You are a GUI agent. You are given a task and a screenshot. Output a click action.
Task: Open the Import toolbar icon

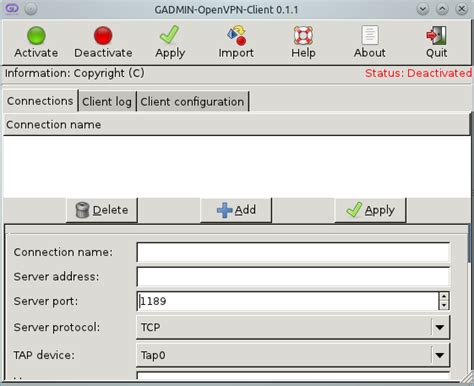click(236, 35)
